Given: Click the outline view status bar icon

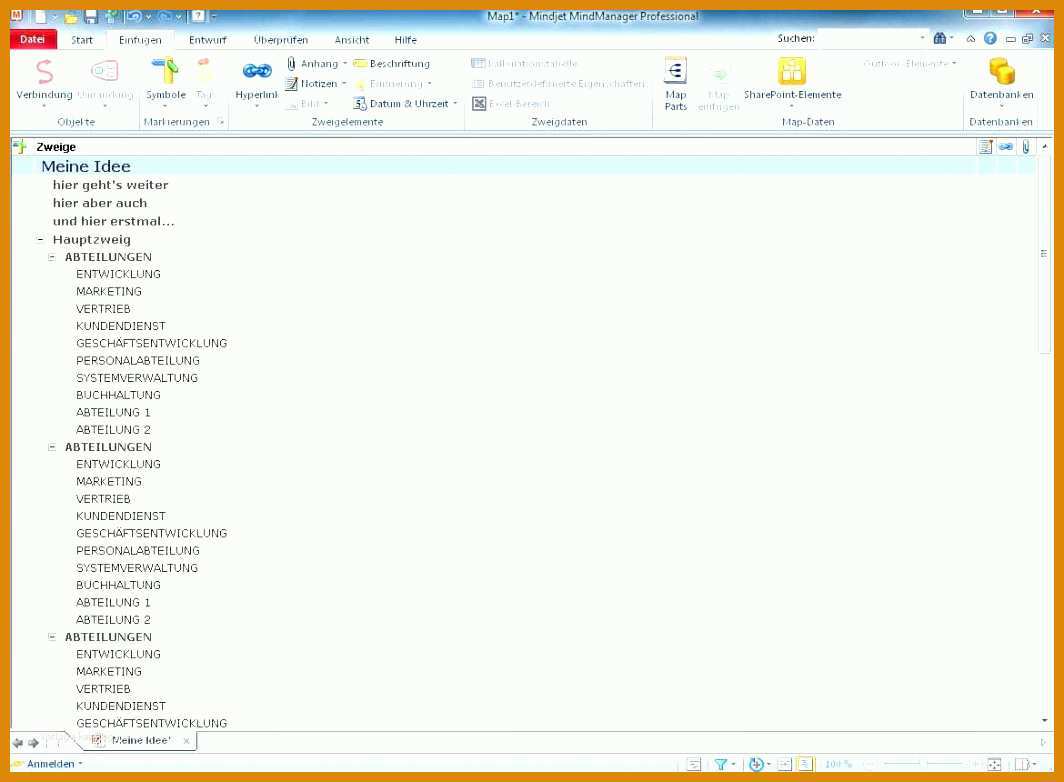Looking at the screenshot, I should coord(805,764).
